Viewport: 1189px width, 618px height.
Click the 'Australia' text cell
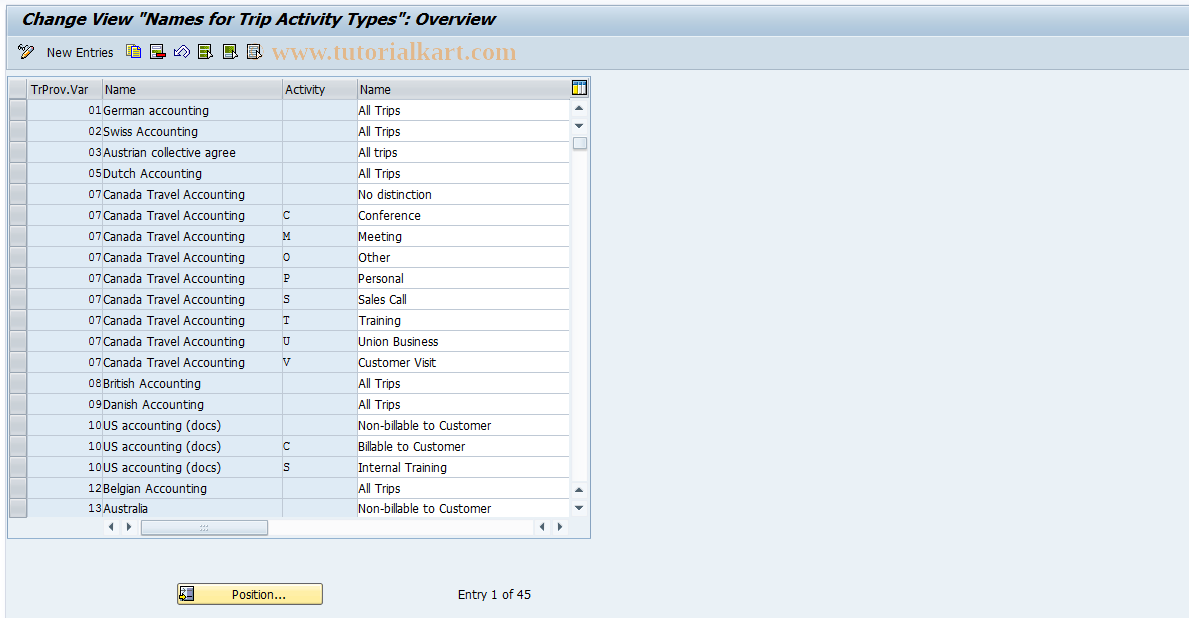tap(192, 508)
